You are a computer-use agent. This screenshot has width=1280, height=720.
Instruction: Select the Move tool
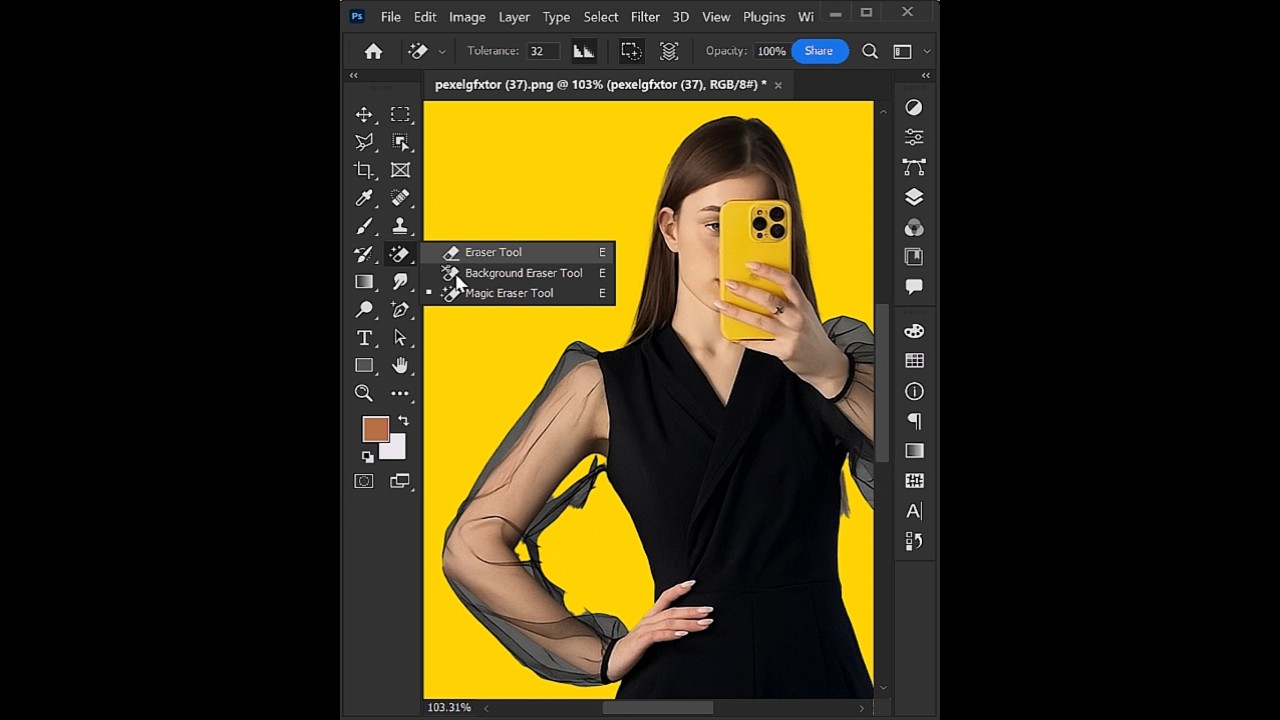[x=364, y=115]
